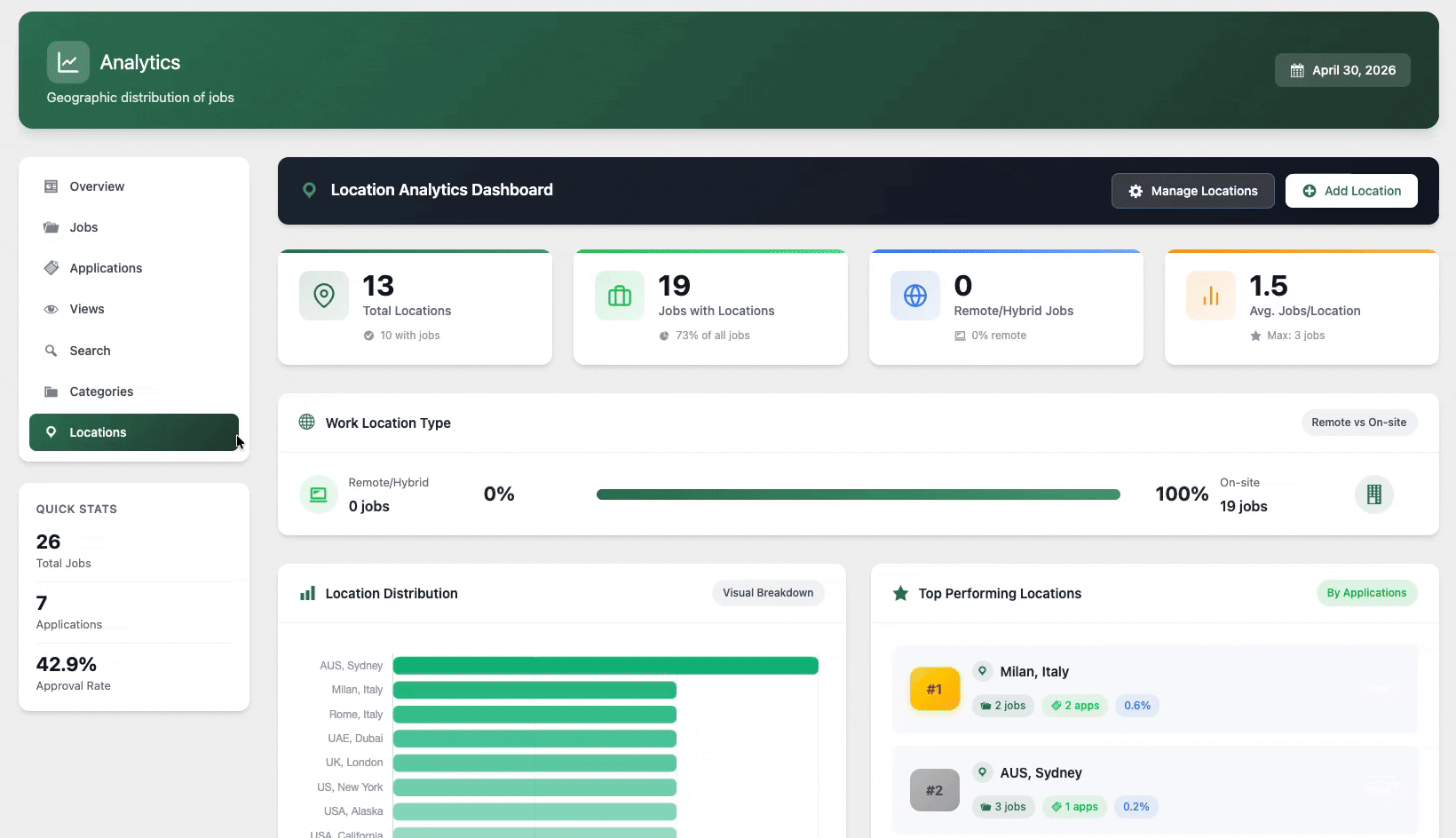Screen dimensions: 1456x838
Task: Click the AUS, Sydney bar in chart
Action: 605,666
